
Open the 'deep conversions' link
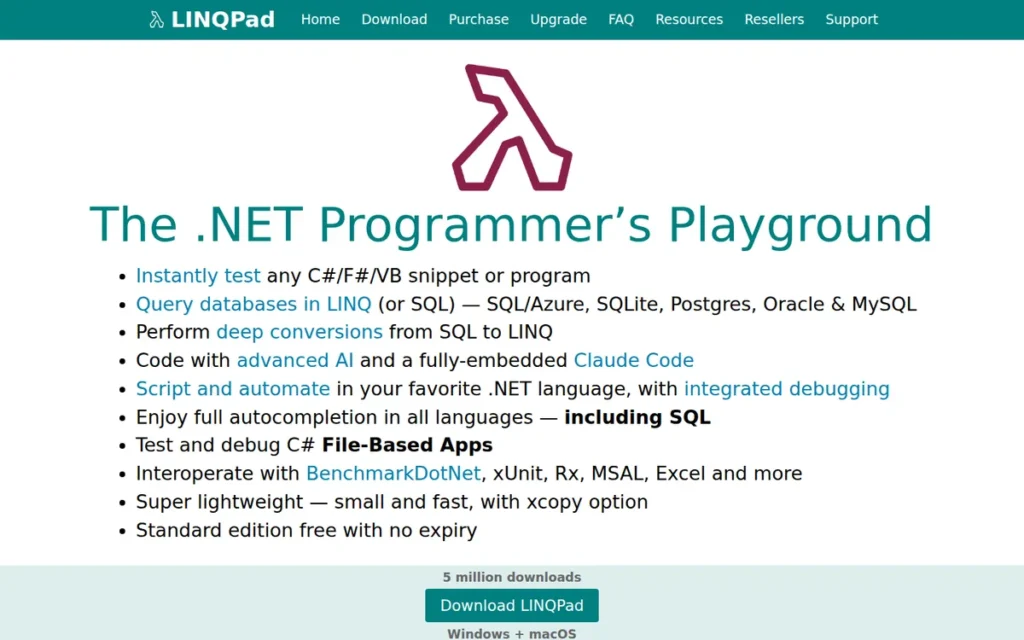[299, 332]
